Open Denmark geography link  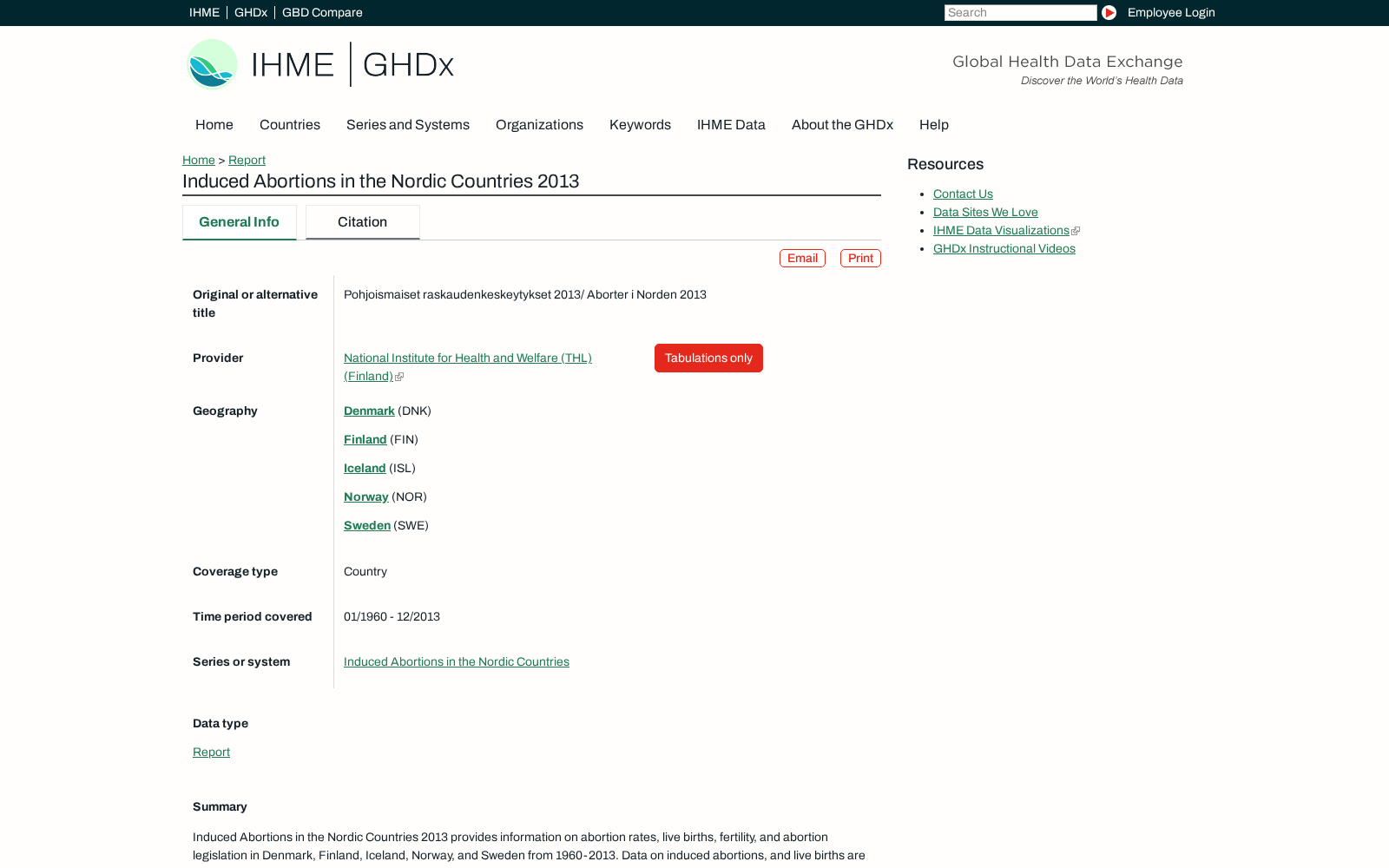(369, 411)
